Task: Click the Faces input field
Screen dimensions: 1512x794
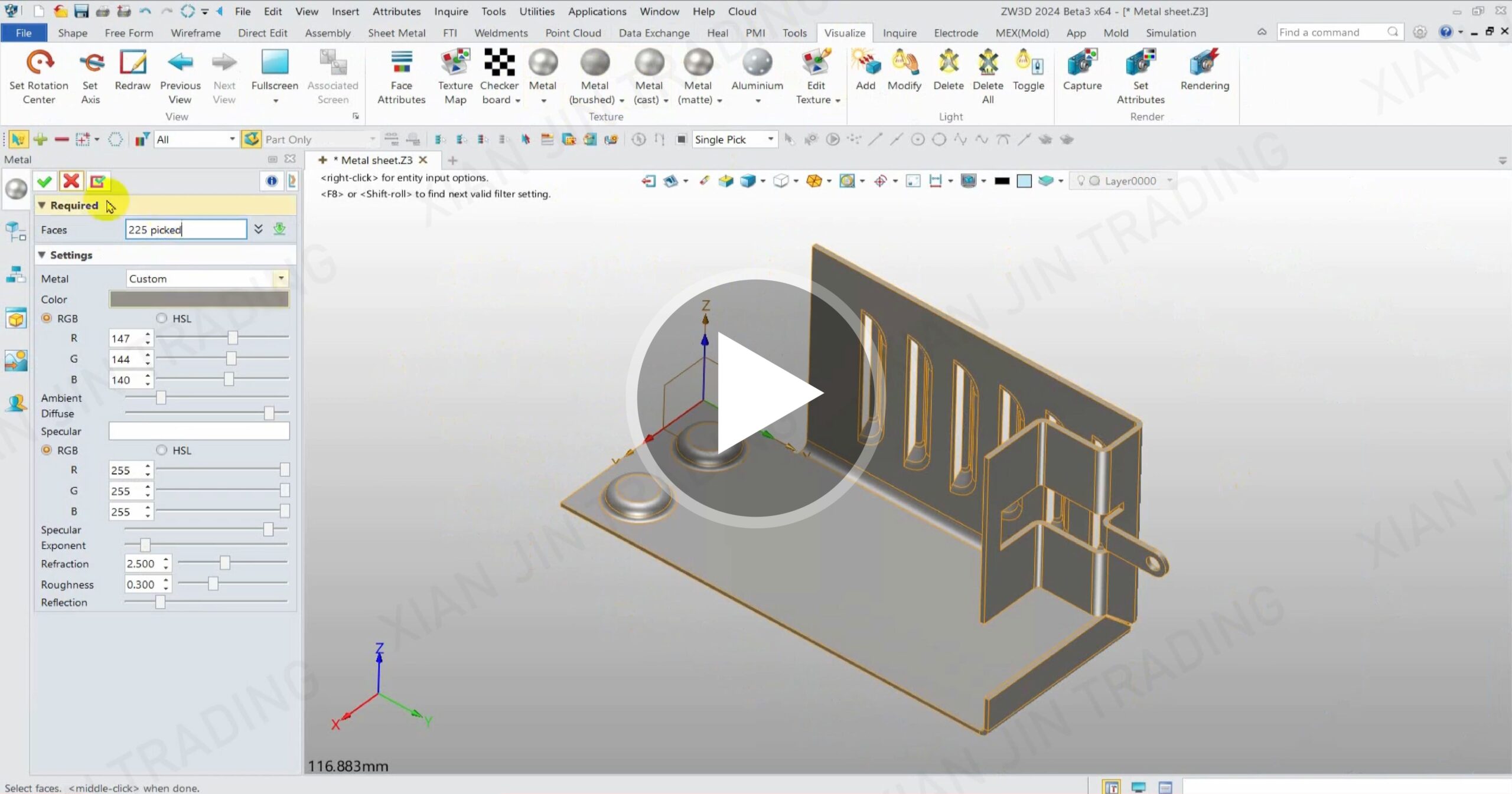Action: tap(185, 230)
